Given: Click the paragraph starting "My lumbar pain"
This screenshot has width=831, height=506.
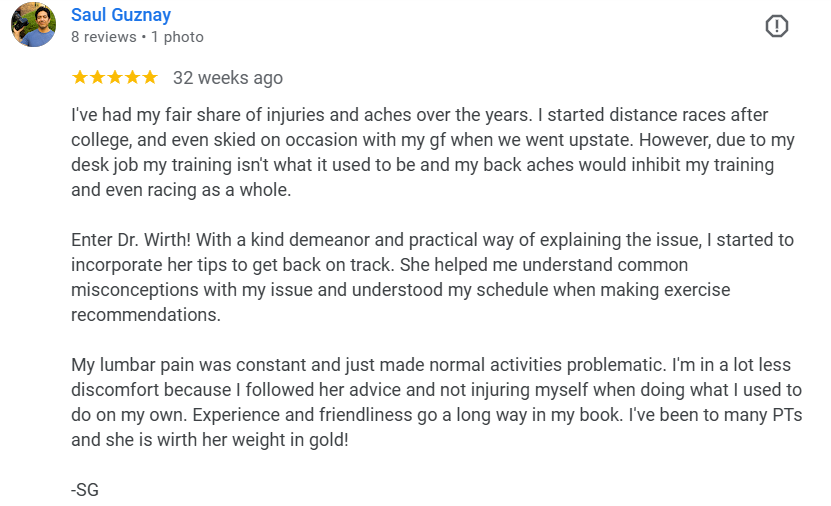Looking at the screenshot, I should (x=420, y=401).
